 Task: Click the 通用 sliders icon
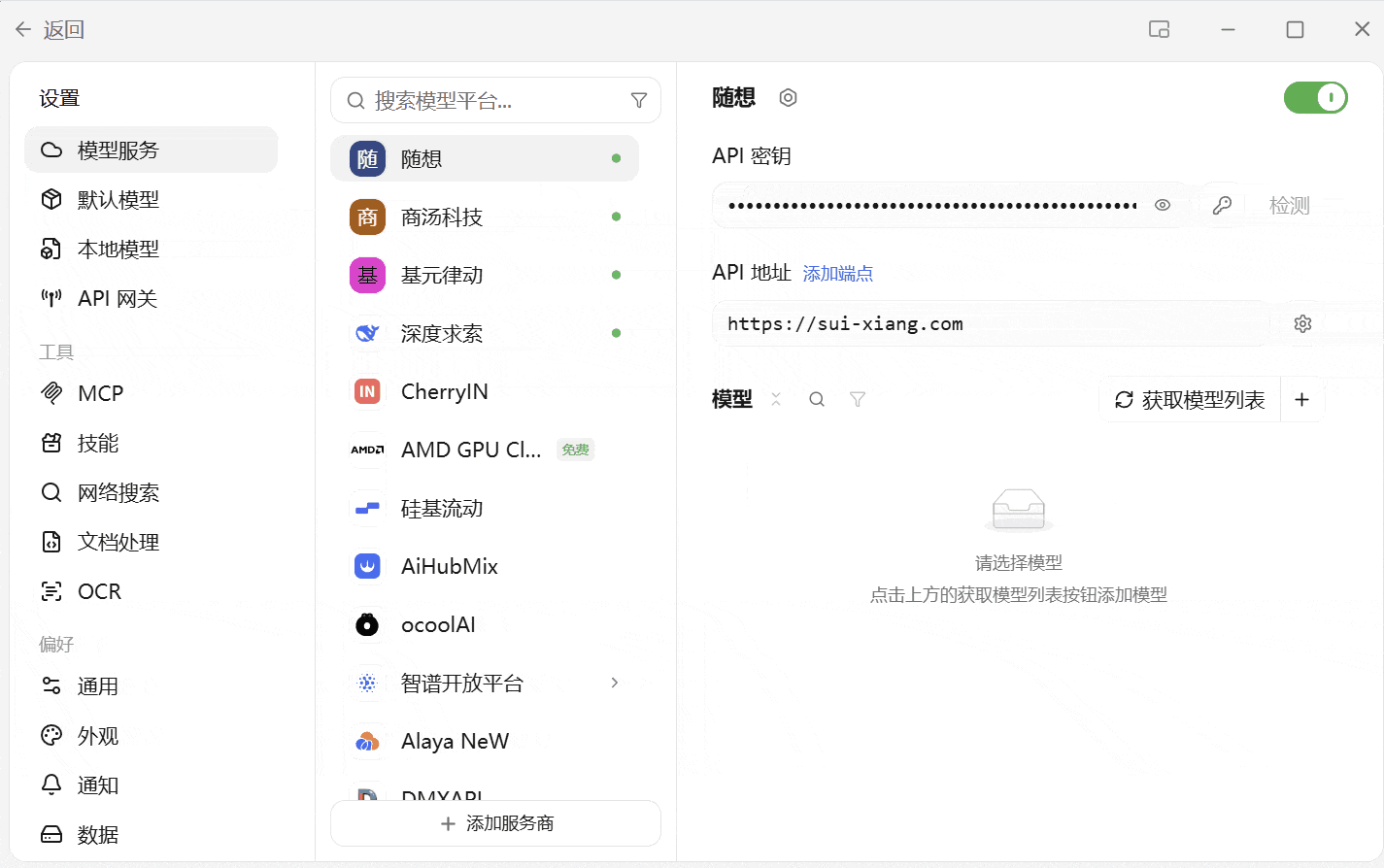tap(51, 686)
